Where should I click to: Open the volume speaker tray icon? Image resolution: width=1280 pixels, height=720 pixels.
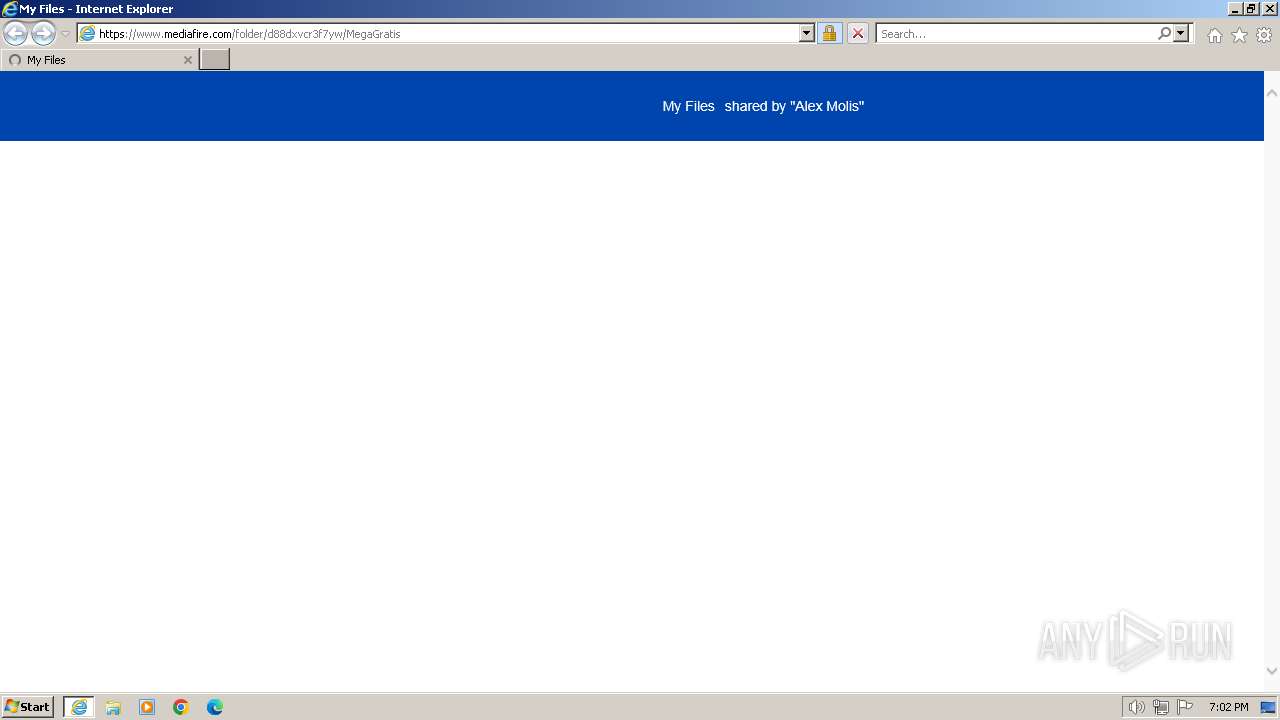(x=1136, y=707)
